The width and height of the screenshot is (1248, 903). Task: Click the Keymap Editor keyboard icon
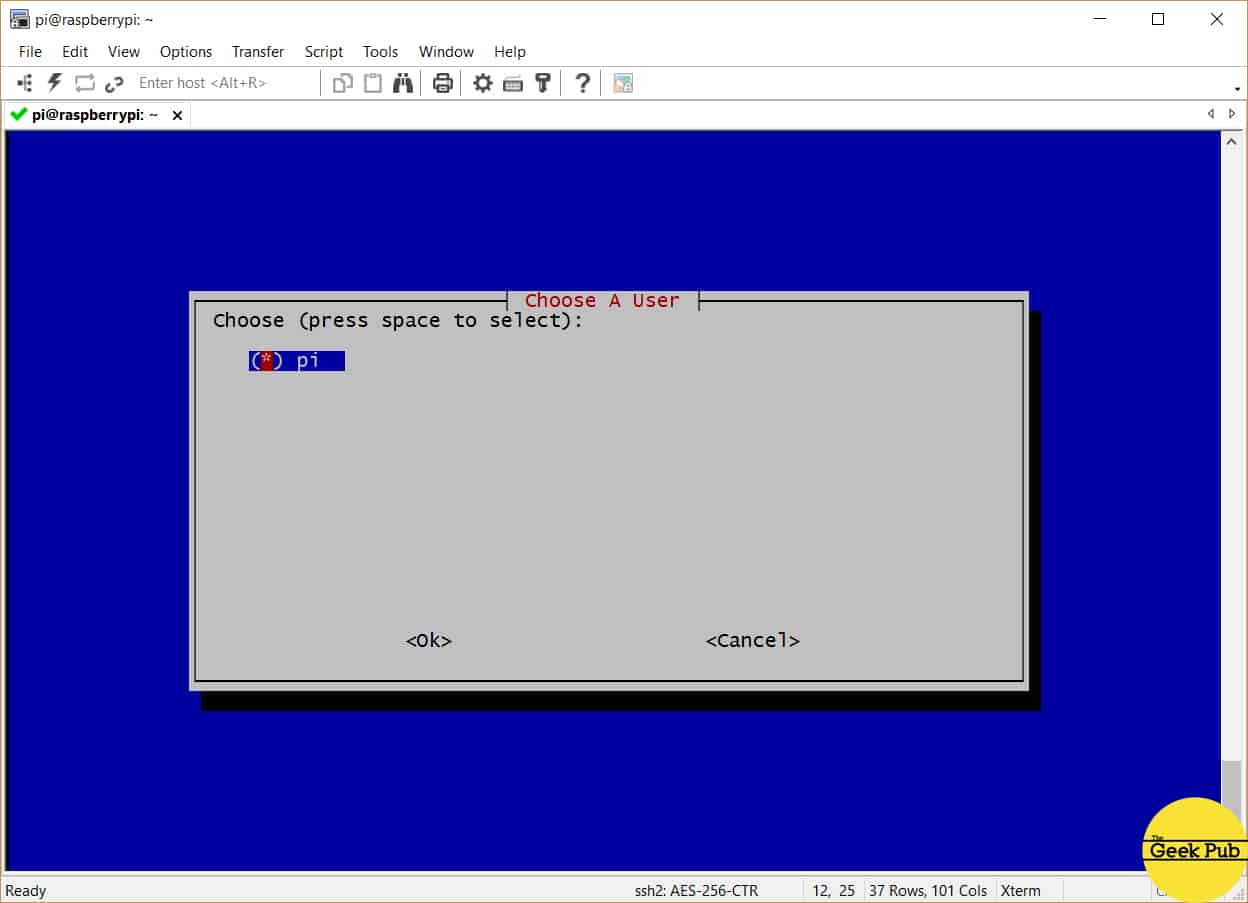click(513, 83)
